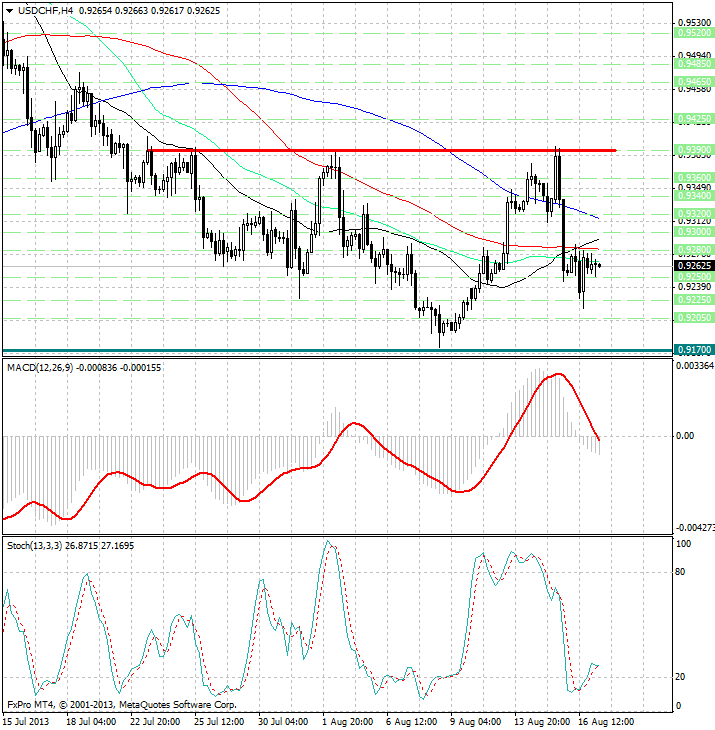Click the 9 Aug 04:00 time label

[x=475, y=722]
